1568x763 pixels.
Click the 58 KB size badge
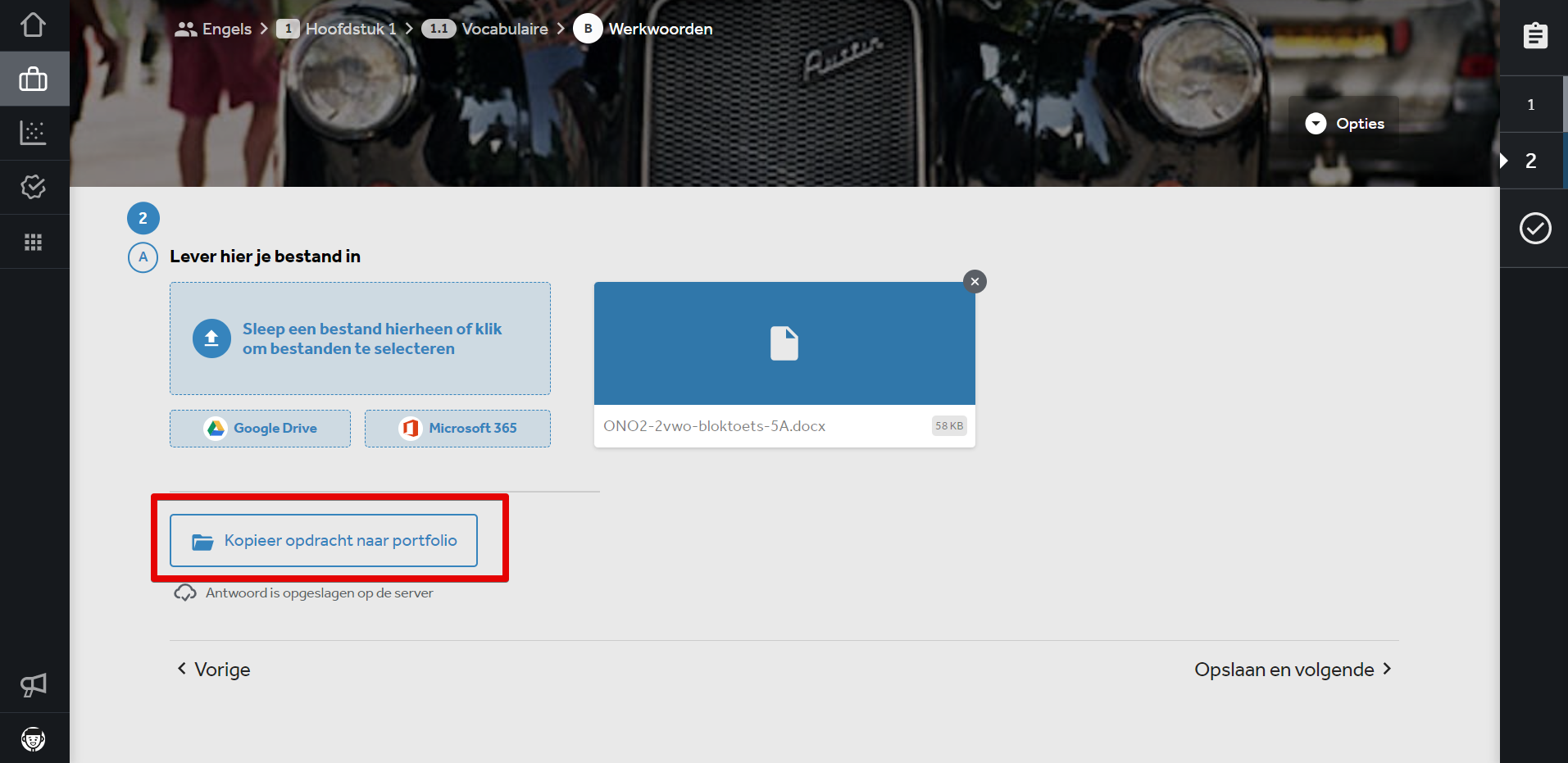(x=949, y=426)
